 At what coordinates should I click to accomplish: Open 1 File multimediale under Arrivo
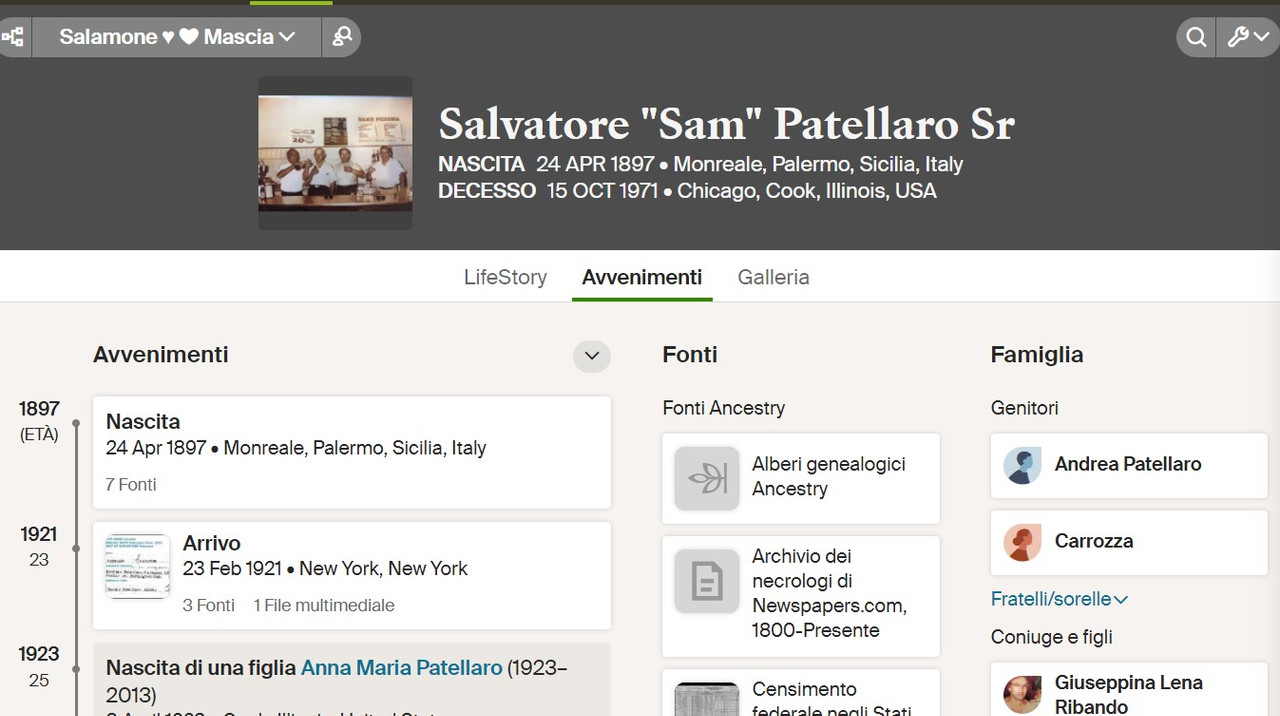[324, 605]
